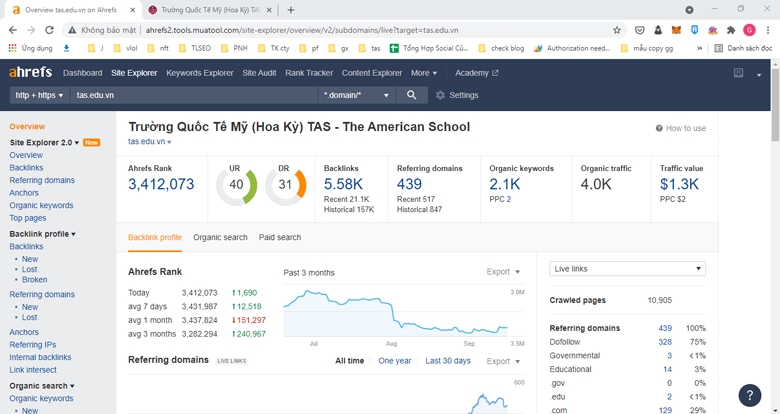Collapse the Organic search sidebar section
The height and width of the screenshot is (414, 780).
click(42, 386)
